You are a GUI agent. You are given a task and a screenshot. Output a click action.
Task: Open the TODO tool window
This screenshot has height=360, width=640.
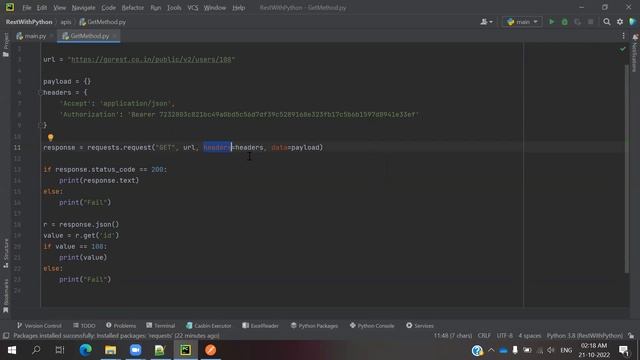[x=84, y=326]
